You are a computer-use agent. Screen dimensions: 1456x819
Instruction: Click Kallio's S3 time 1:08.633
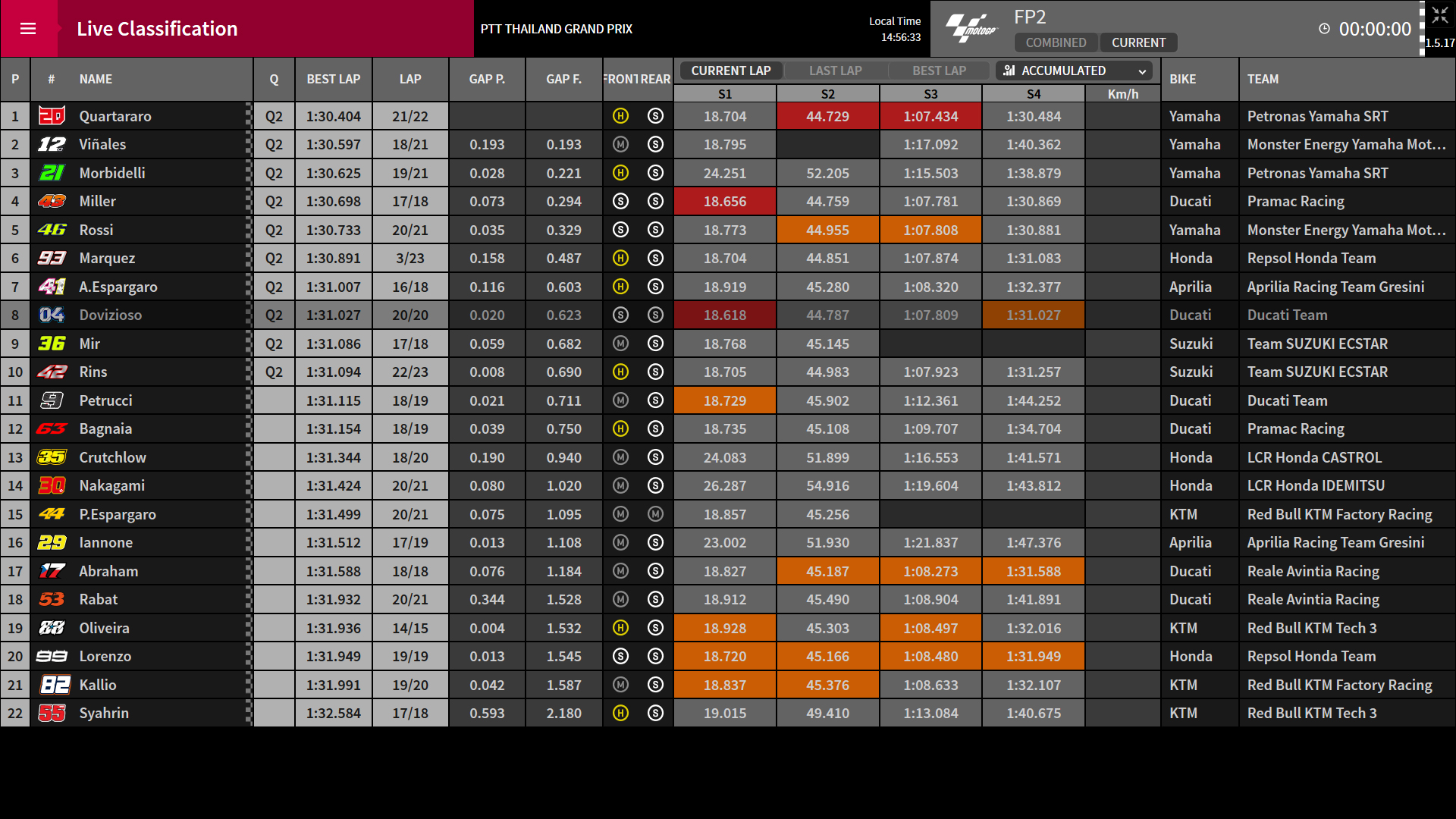(x=930, y=685)
